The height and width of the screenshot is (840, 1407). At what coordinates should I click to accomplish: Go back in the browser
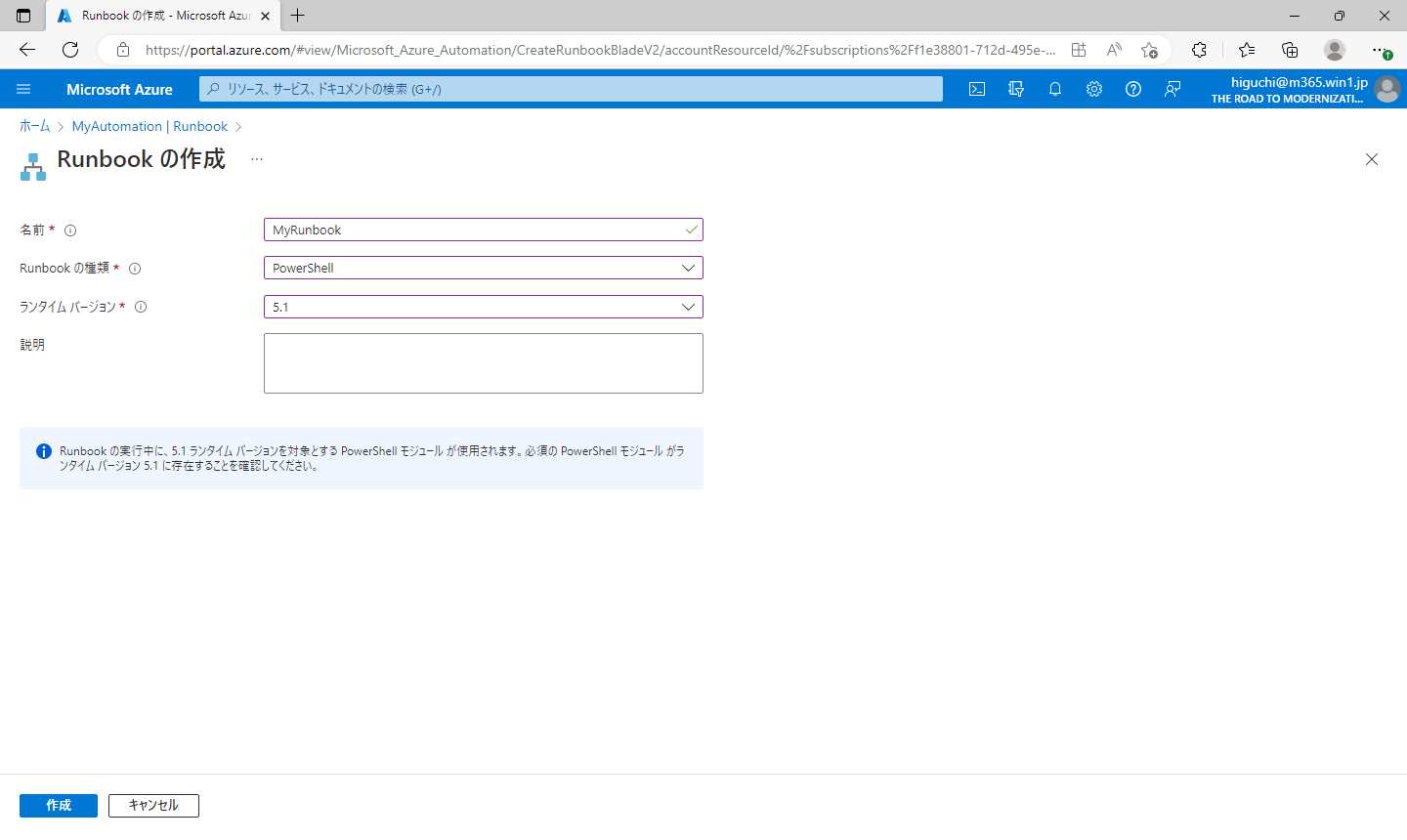tap(27, 50)
